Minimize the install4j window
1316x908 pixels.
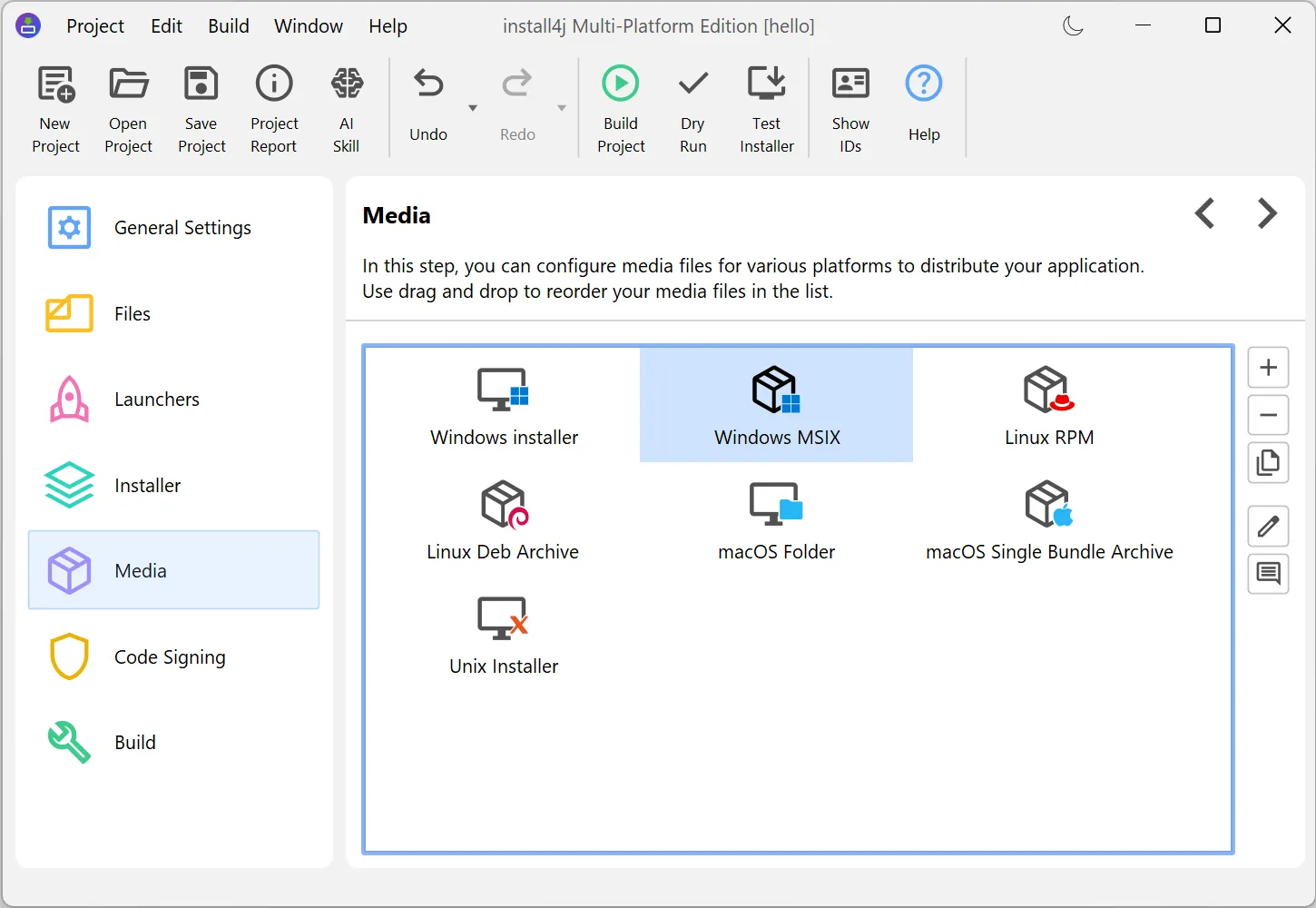click(x=1143, y=25)
